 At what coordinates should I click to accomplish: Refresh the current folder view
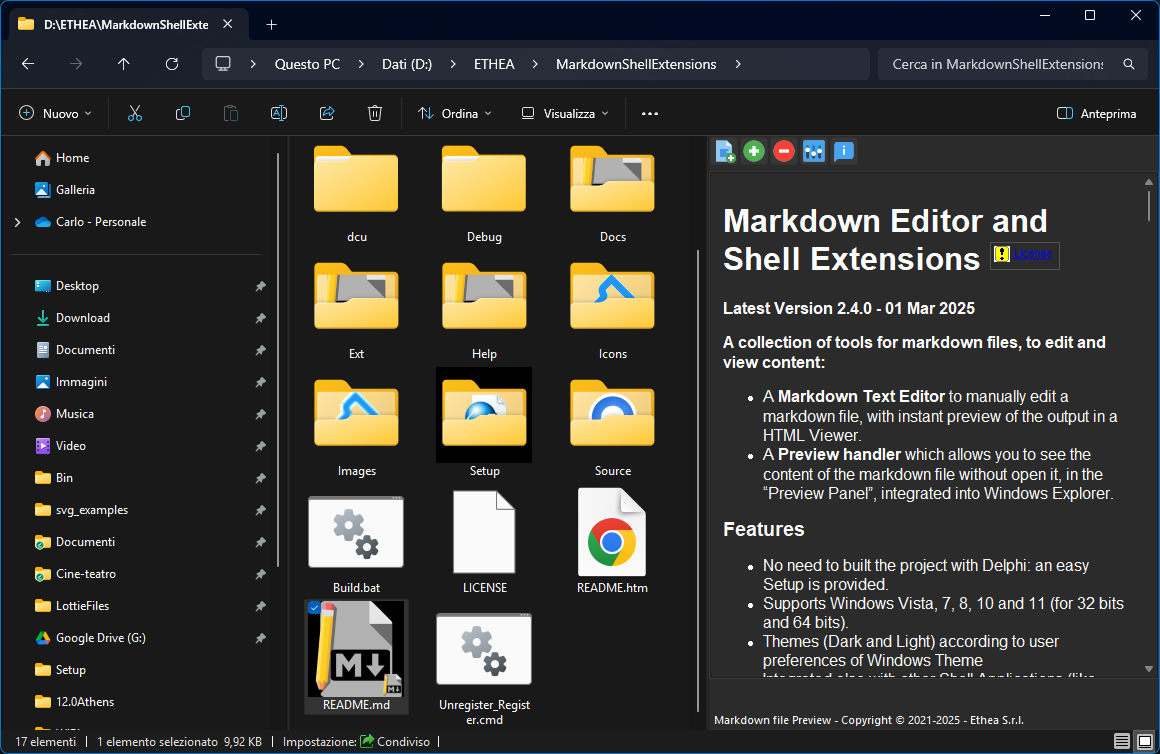click(172, 64)
